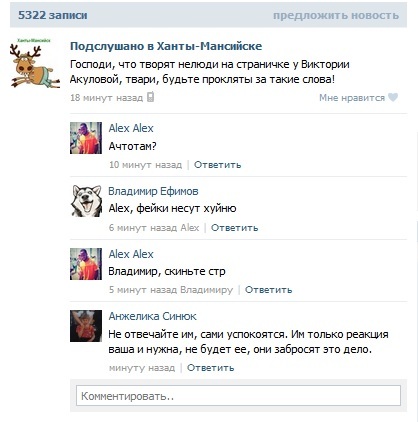Click the mobile phone icon near timestamp
Viewport: 418px width, 422px height.
tap(151, 97)
